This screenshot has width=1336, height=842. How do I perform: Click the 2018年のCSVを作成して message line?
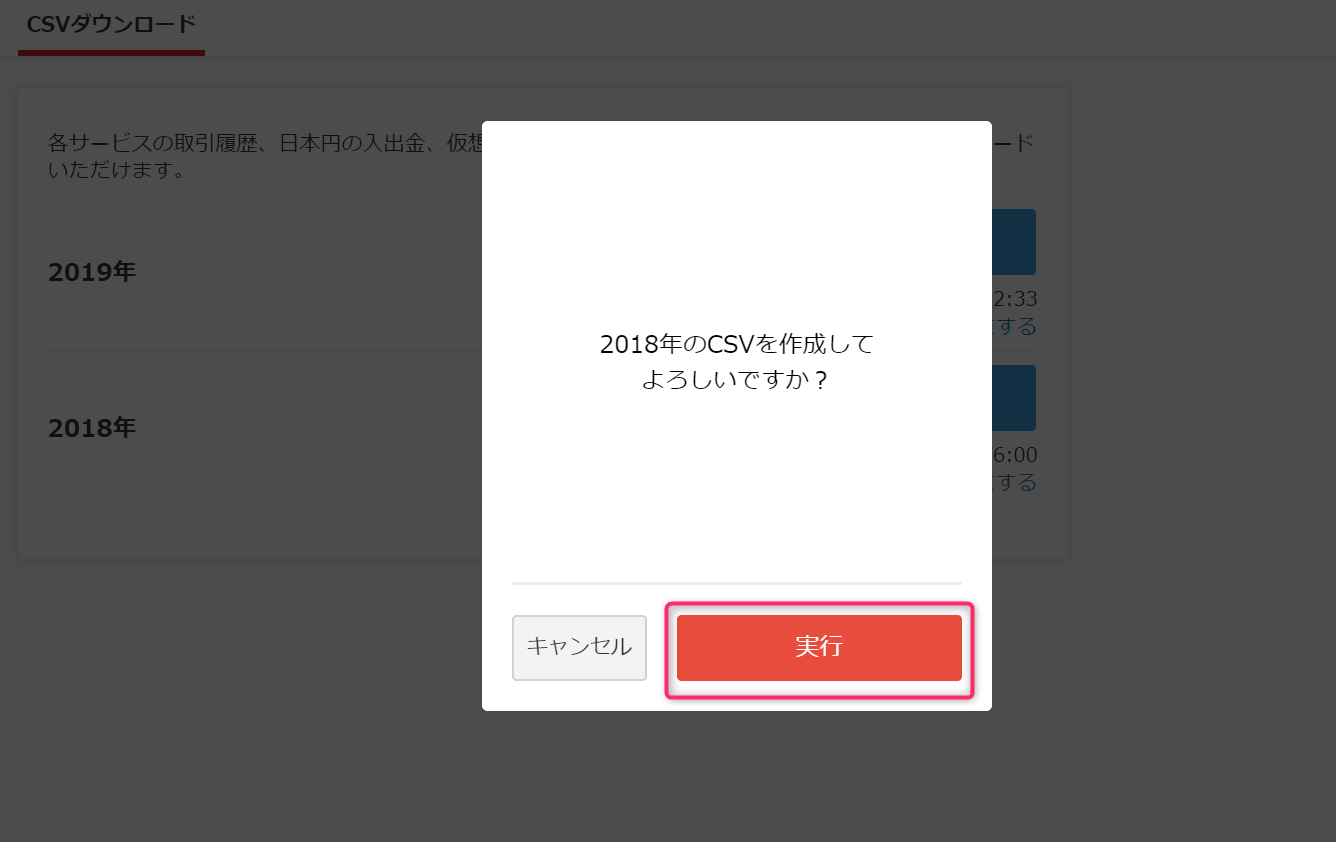pos(737,344)
